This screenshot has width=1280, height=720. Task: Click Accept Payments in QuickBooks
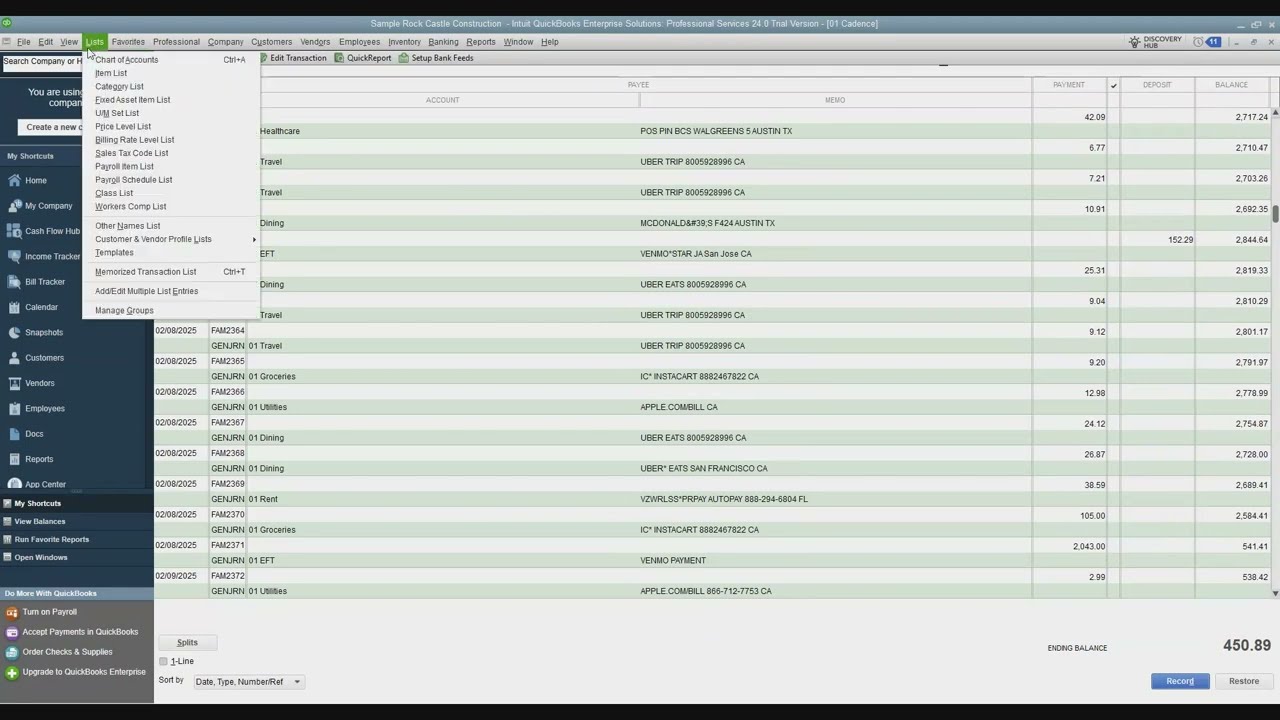80,632
